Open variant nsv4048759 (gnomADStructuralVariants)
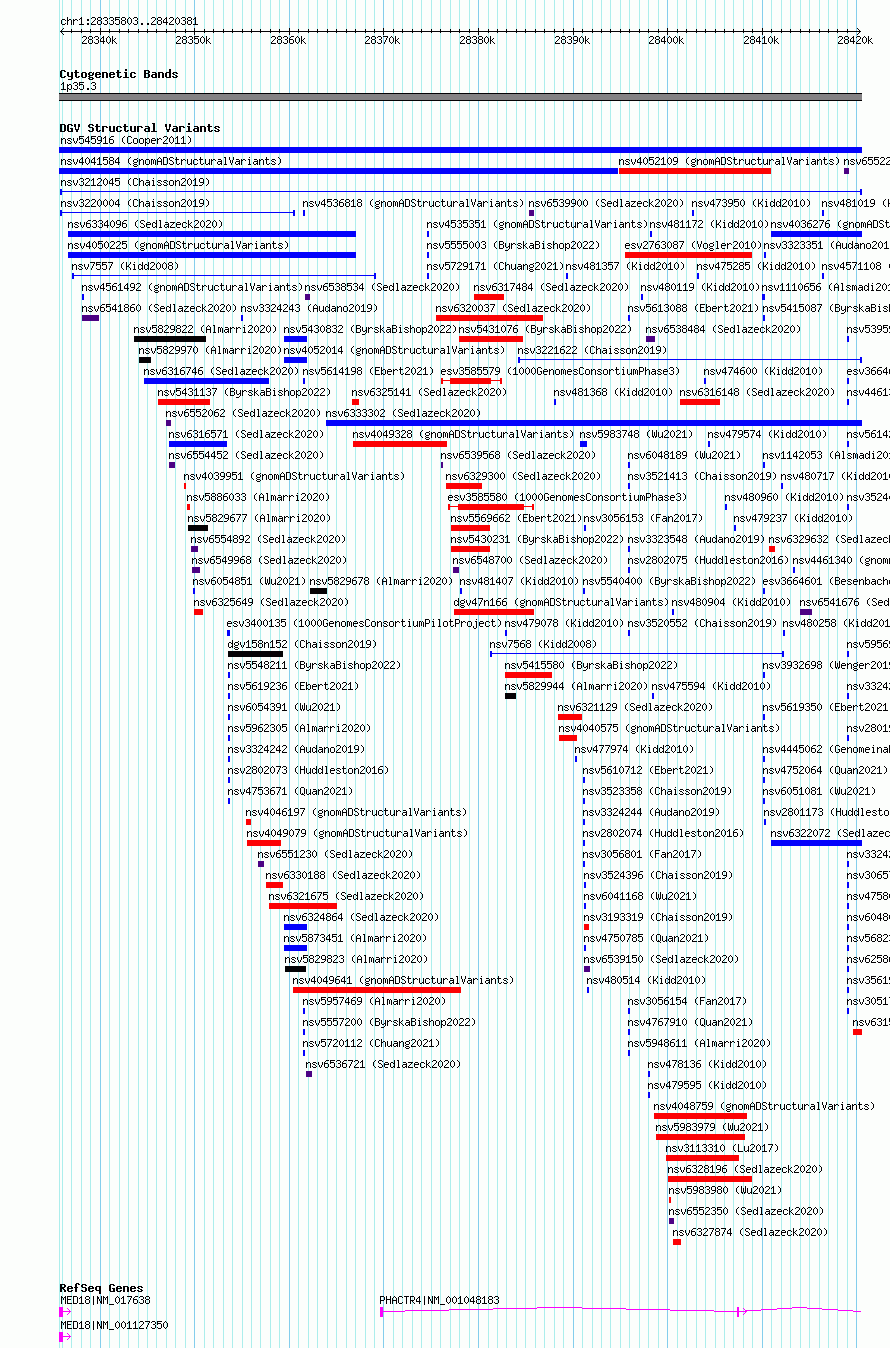The width and height of the screenshot is (890, 1348). click(765, 1106)
